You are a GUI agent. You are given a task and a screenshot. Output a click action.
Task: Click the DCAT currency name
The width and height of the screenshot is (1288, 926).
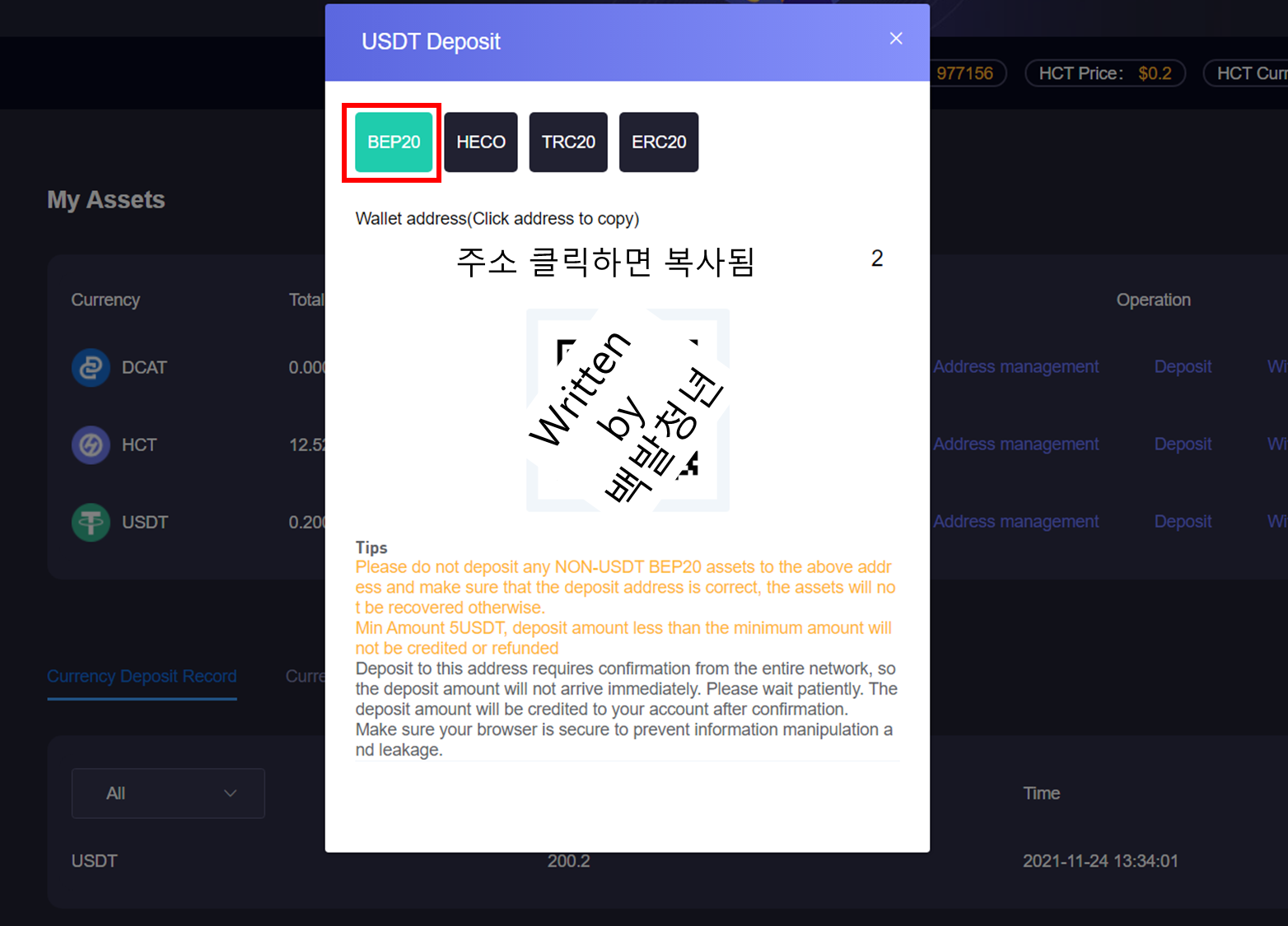pos(144,368)
